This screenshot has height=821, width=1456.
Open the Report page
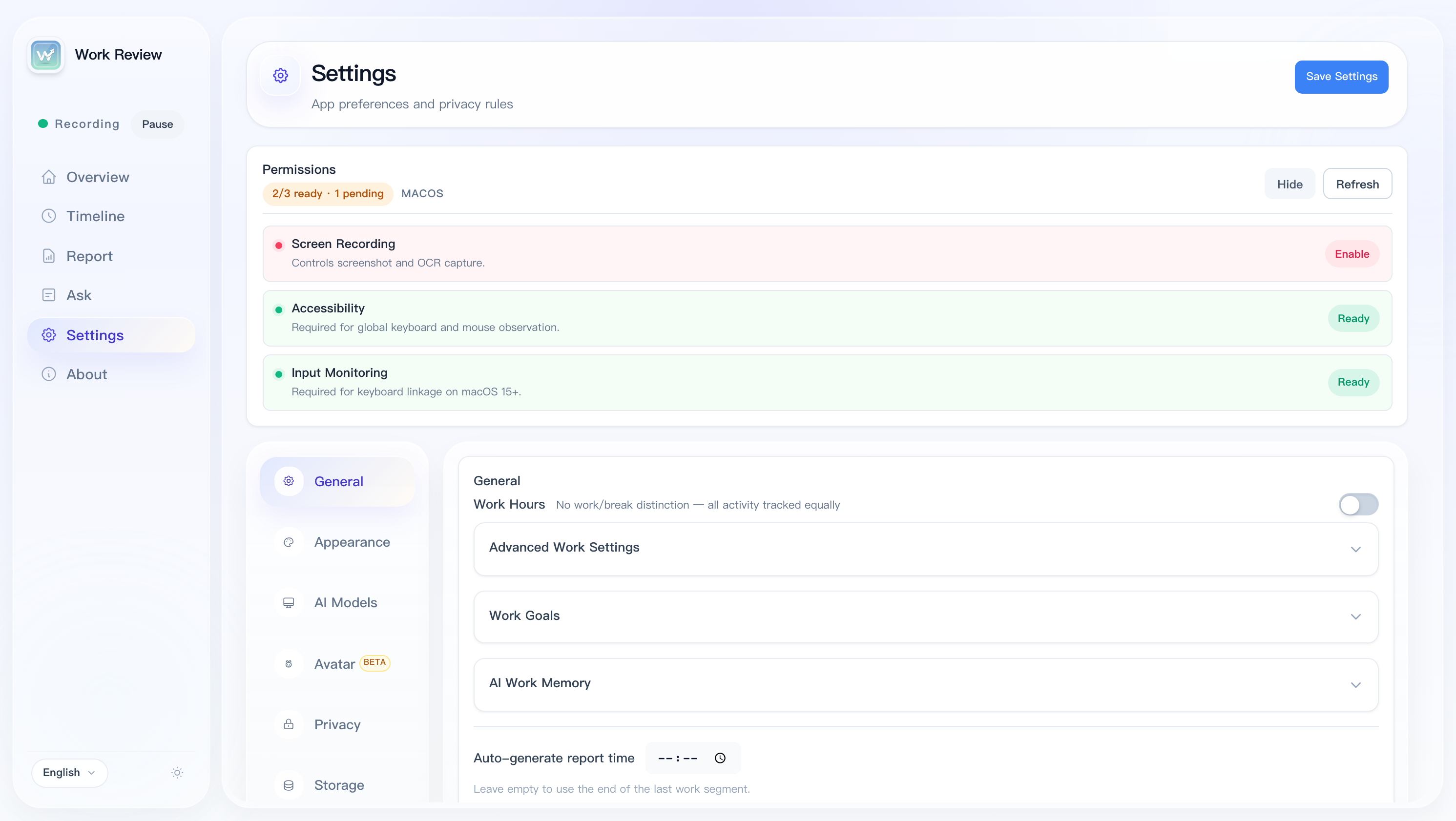coord(112,256)
